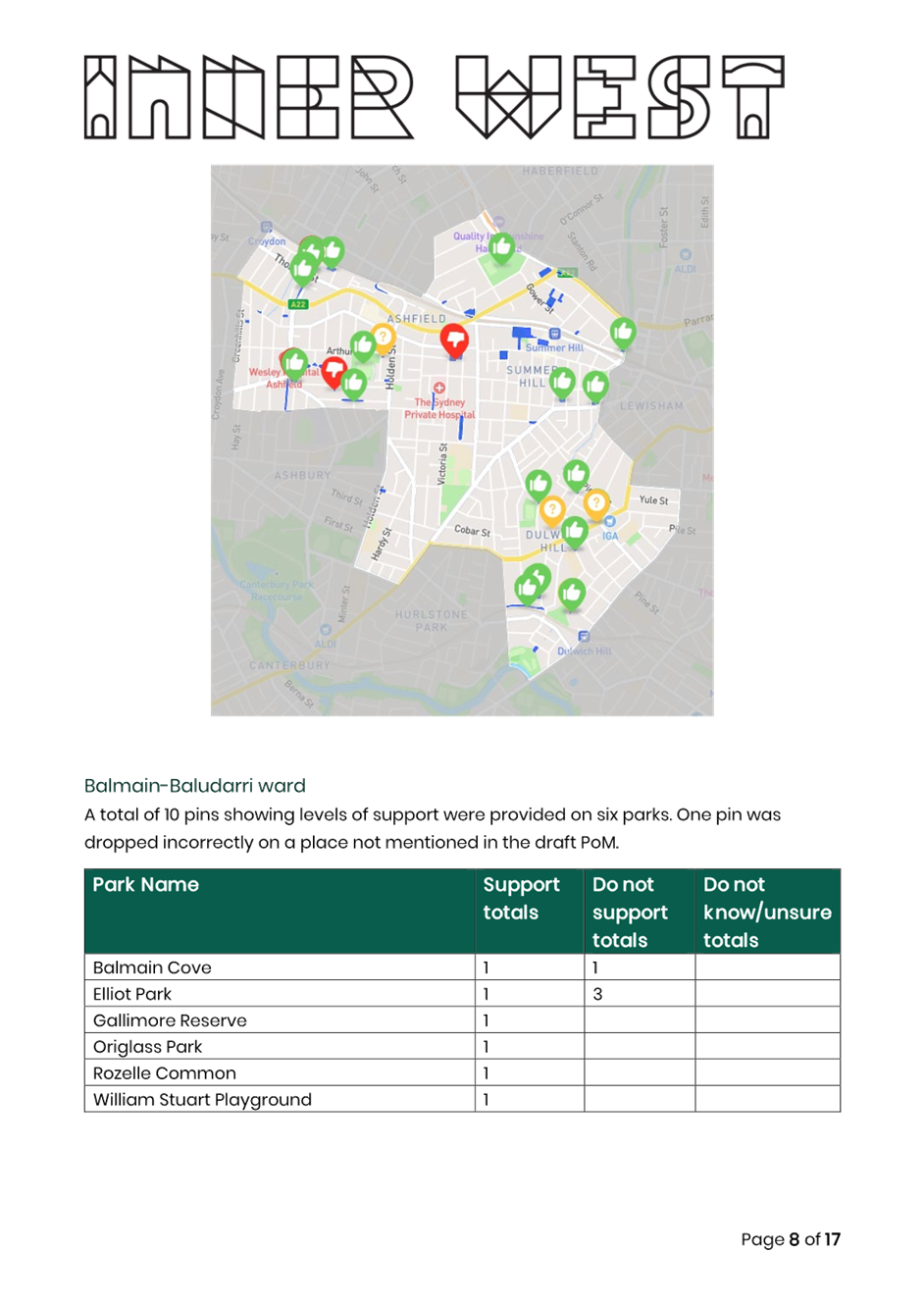Click the Support totals column header
924x1306 pixels.
521,898
